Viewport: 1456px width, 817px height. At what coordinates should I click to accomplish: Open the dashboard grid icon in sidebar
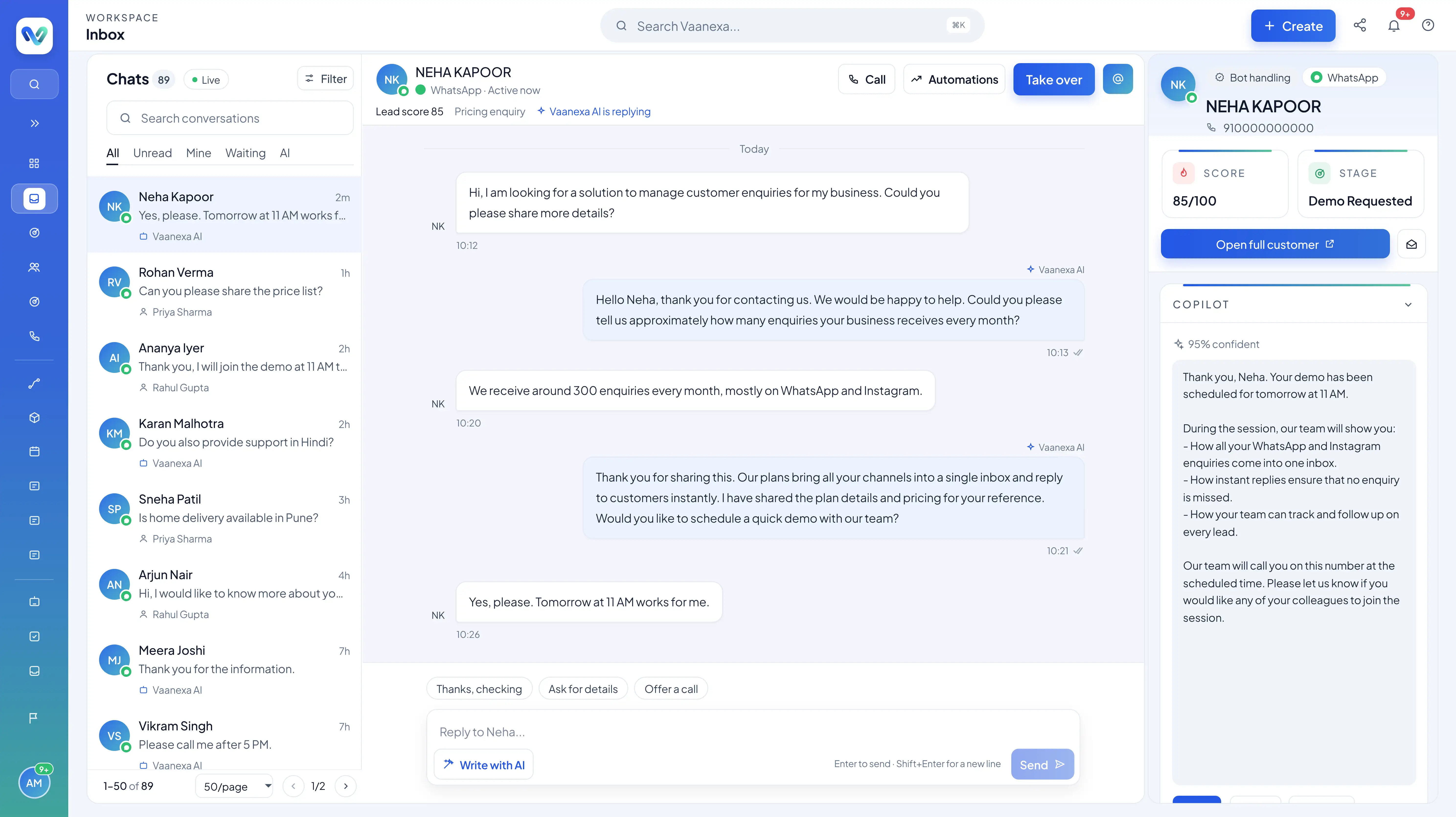click(x=34, y=163)
